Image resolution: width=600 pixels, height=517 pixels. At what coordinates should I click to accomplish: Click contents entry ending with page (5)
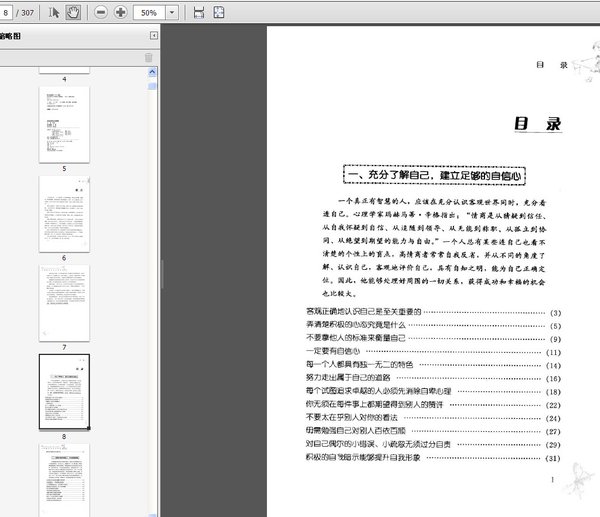pos(434,326)
